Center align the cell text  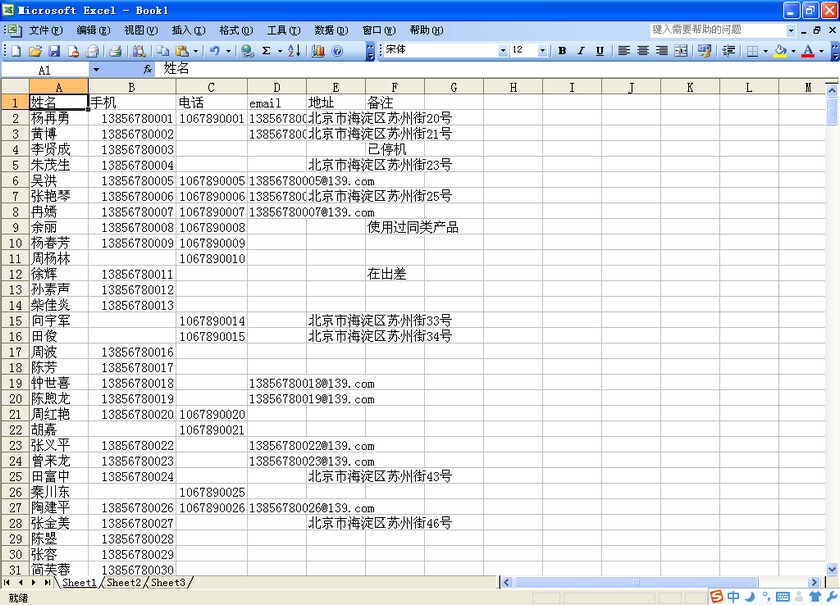click(643, 50)
